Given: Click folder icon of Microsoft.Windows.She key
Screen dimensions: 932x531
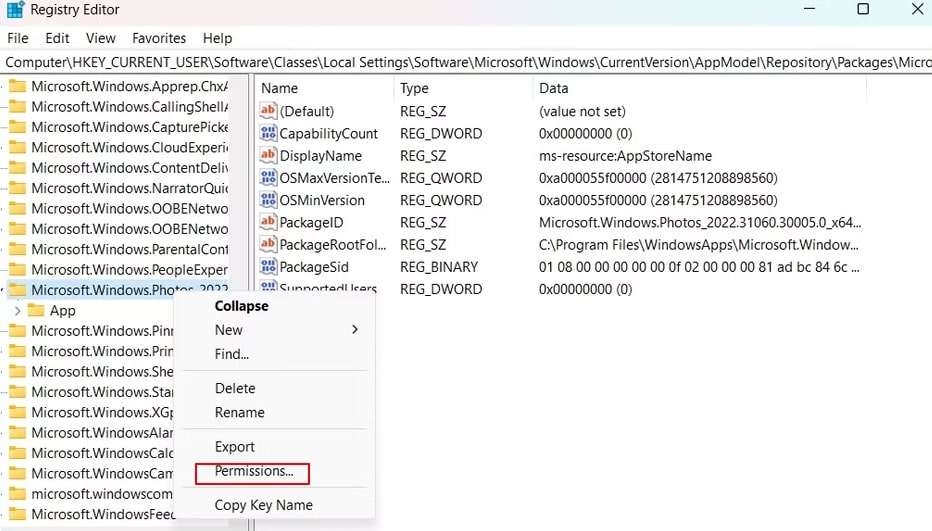Looking at the screenshot, I should tap(18, 371).
